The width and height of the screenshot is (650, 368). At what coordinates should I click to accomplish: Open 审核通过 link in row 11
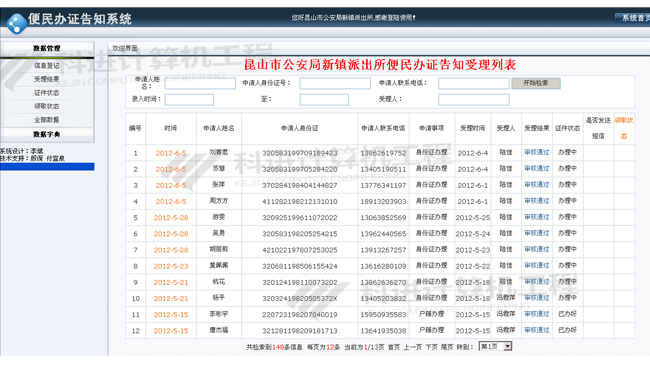pos(536,314)
